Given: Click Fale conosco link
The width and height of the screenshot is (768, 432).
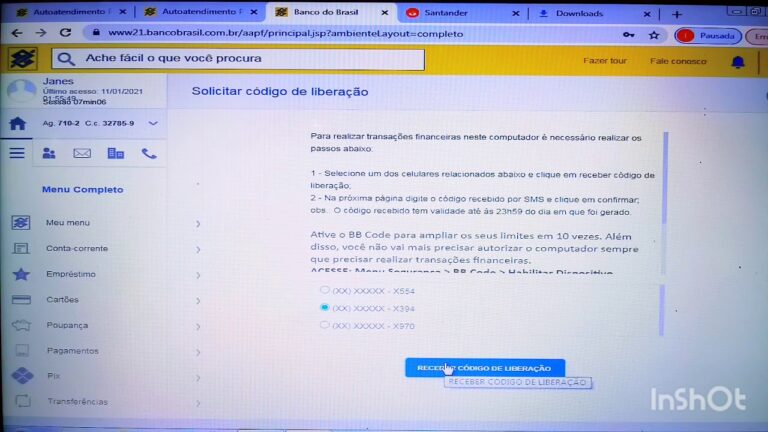Looking at the screenshot, I should tap(678, 61).
